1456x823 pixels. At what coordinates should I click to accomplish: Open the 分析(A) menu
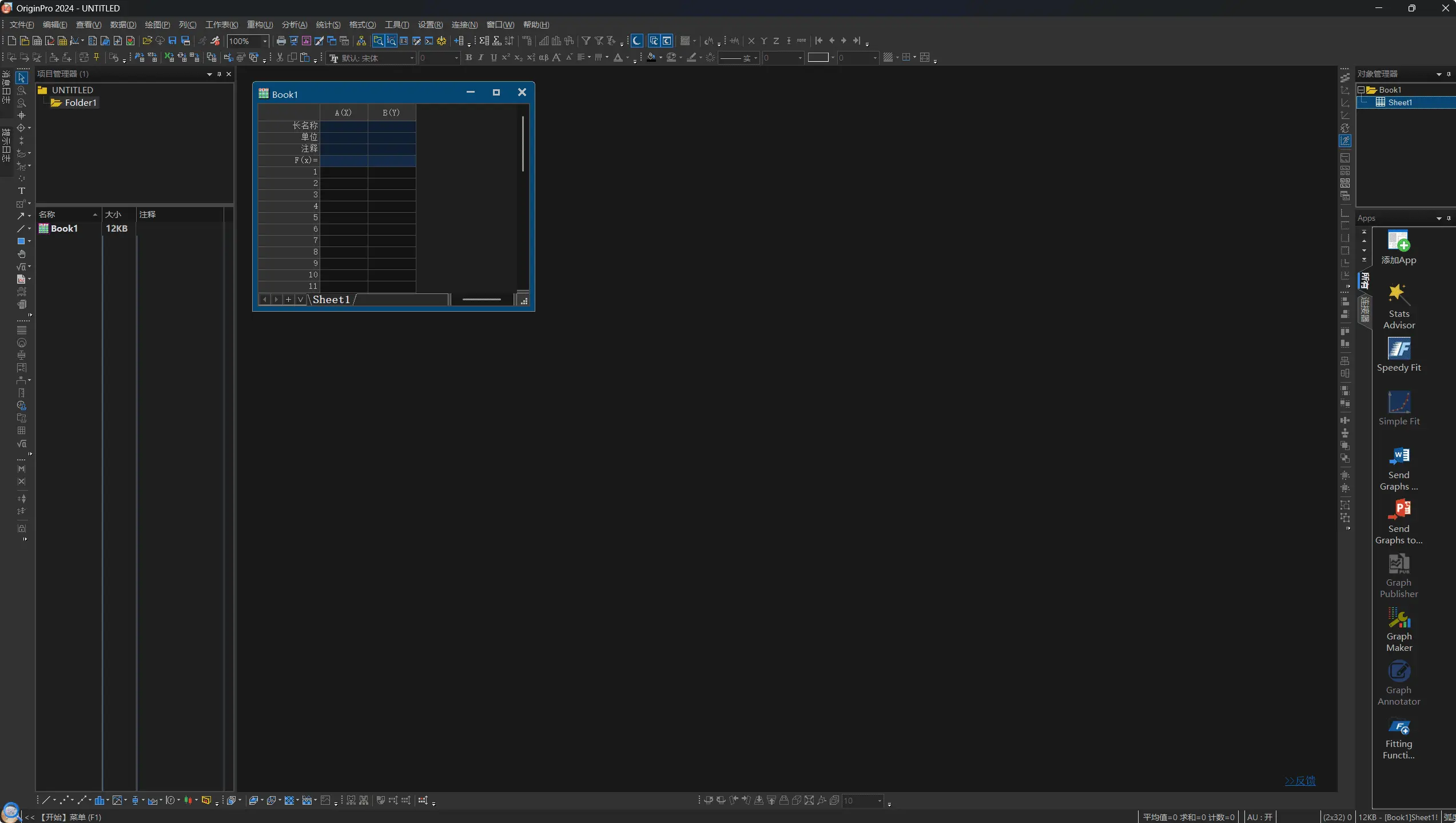point(294,25)
